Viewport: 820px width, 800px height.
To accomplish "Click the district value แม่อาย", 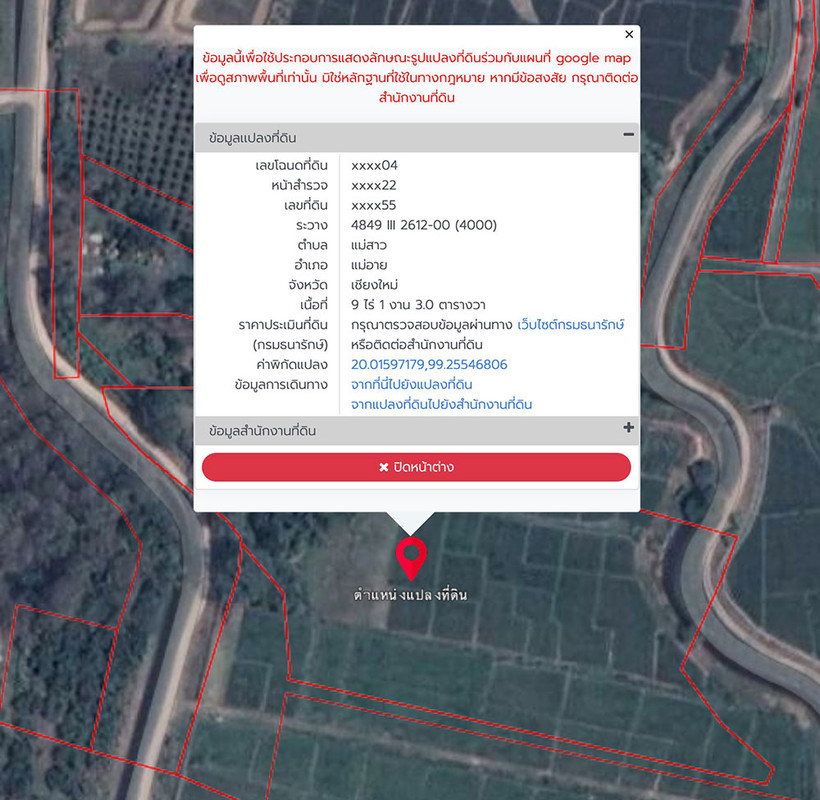I will [369, 265].
